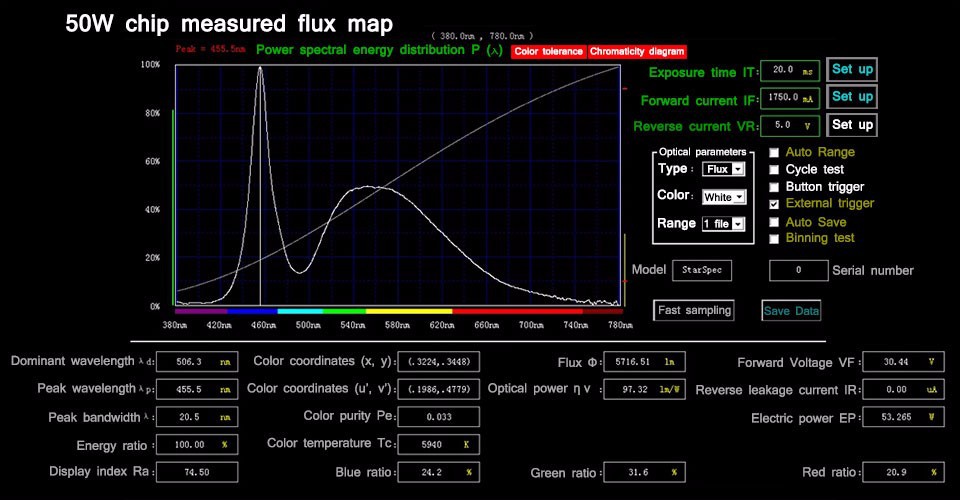
Task: Click the Fast sampling button
Action: (694, 310)
